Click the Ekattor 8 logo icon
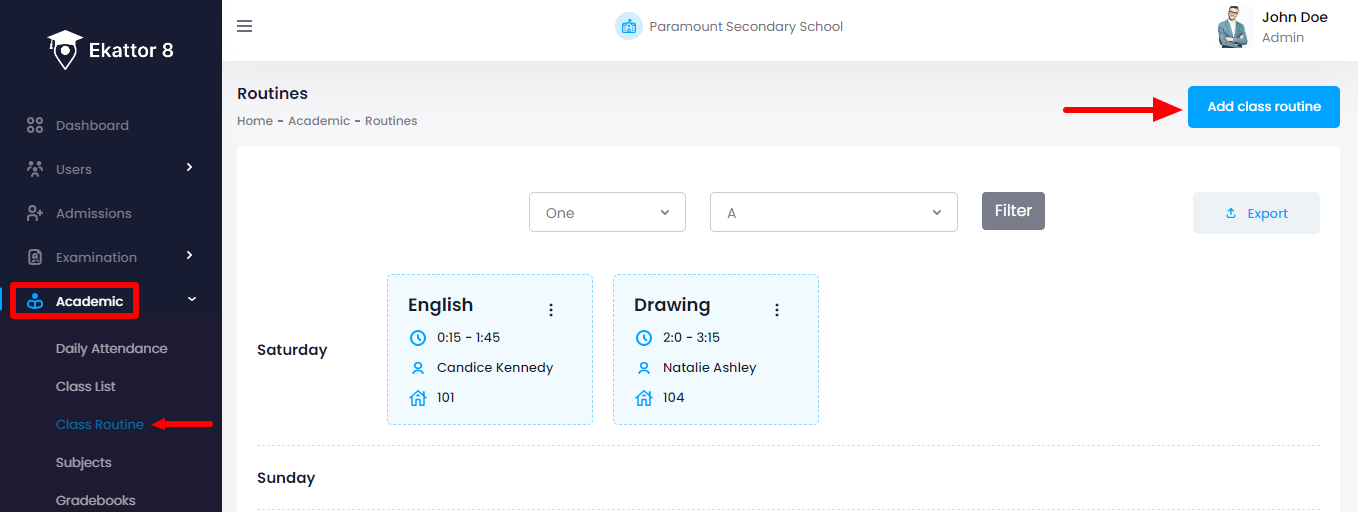This screenshot has width=1358, height=512. (x=65, y=50)
